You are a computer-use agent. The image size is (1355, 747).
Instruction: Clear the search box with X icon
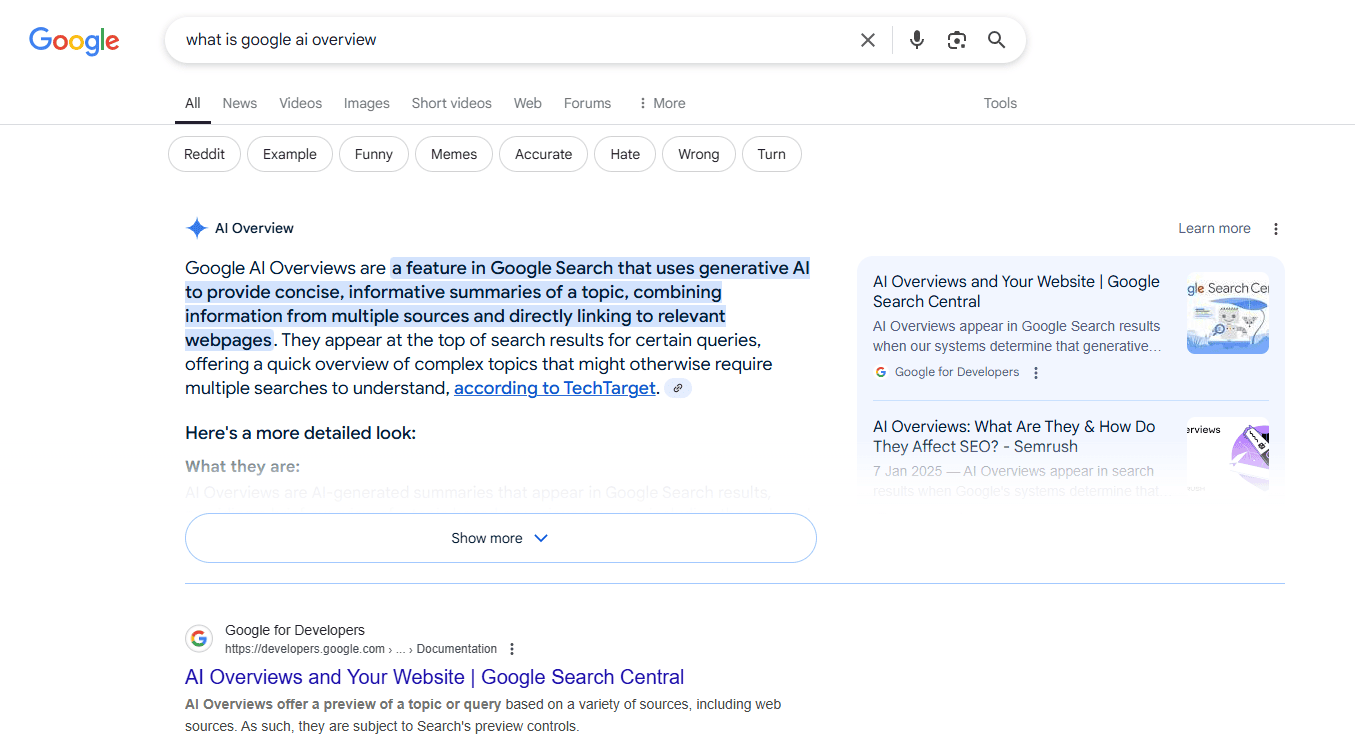[868, 40]
